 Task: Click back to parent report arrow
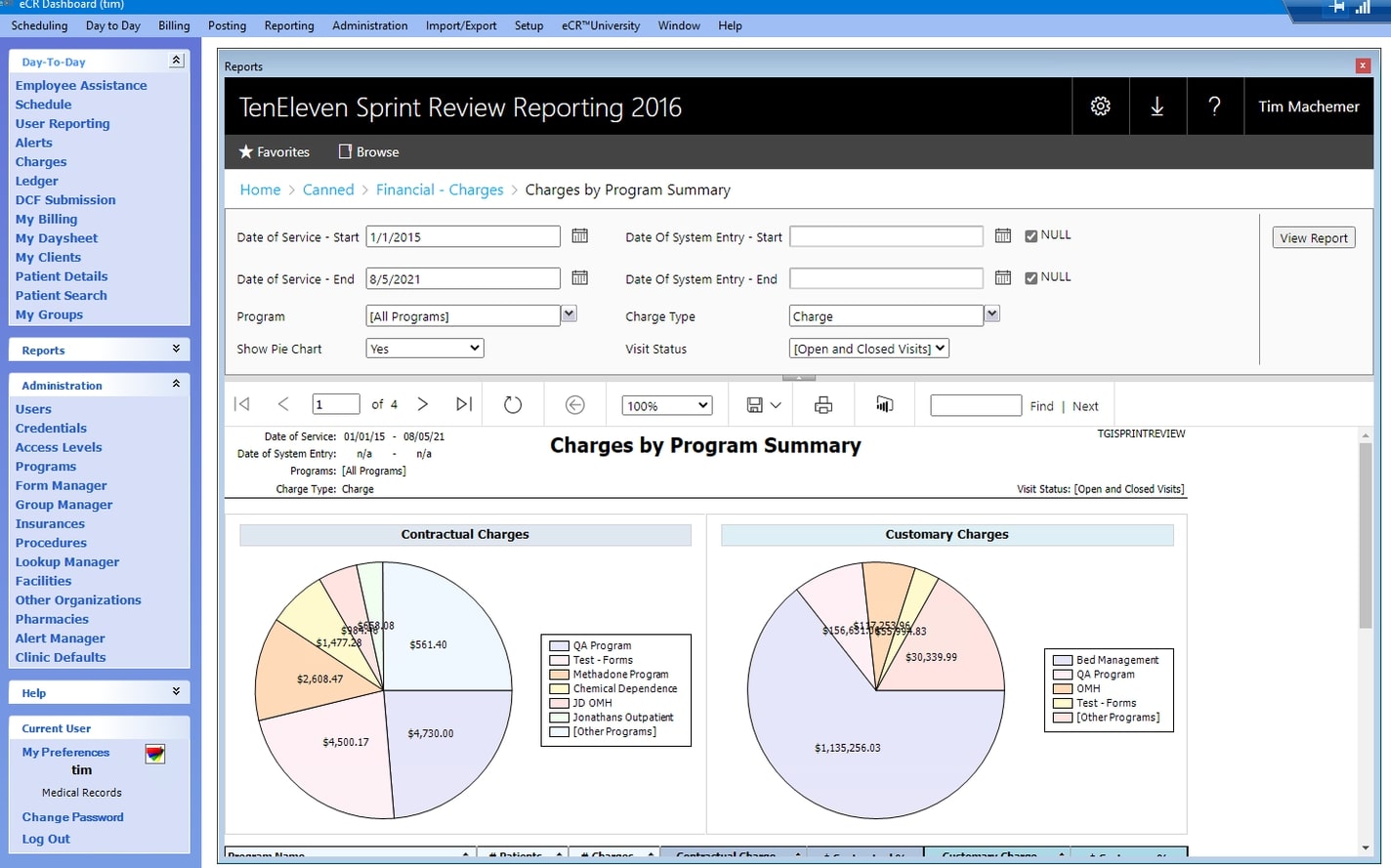575,404
